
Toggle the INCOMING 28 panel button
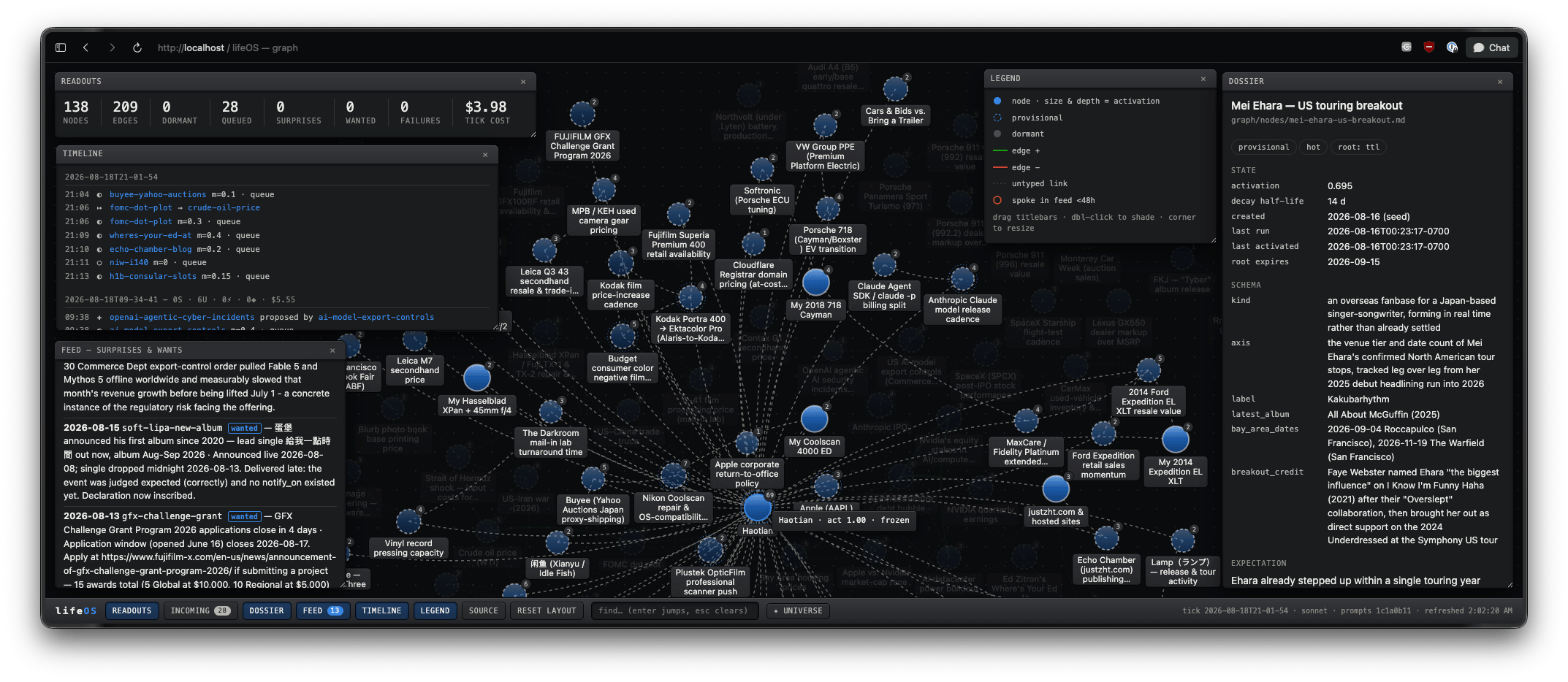click(199, 610)
